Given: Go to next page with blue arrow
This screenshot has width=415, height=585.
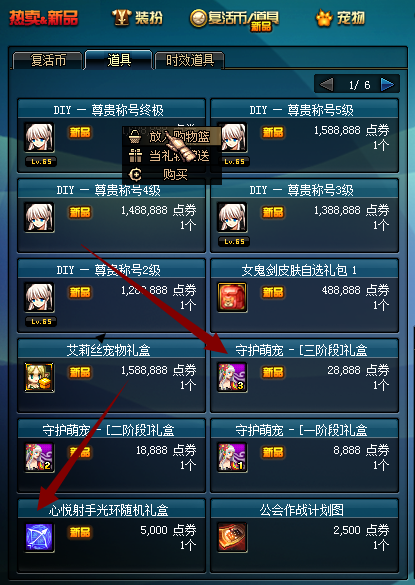Looking at the screenshot, I should 387,85.
